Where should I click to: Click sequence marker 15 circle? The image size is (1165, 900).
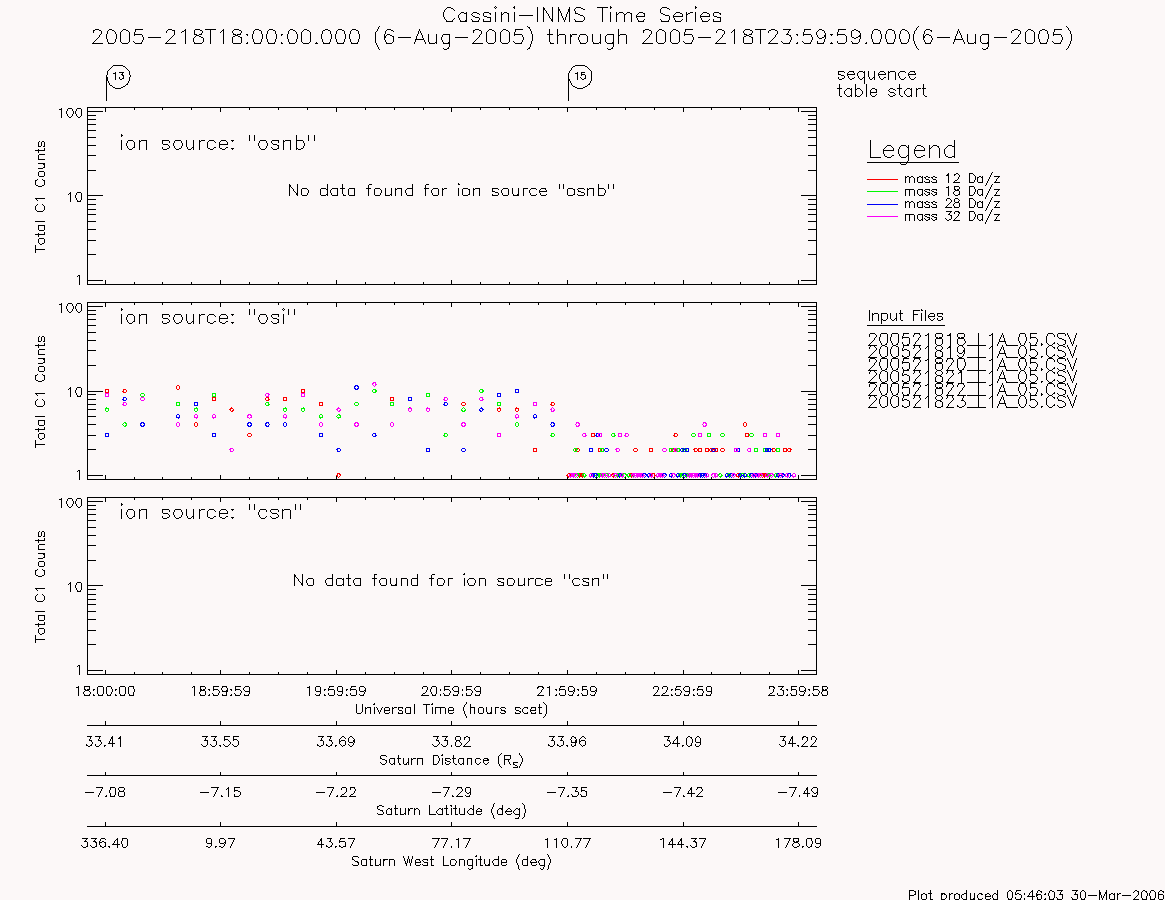[580, 77]
